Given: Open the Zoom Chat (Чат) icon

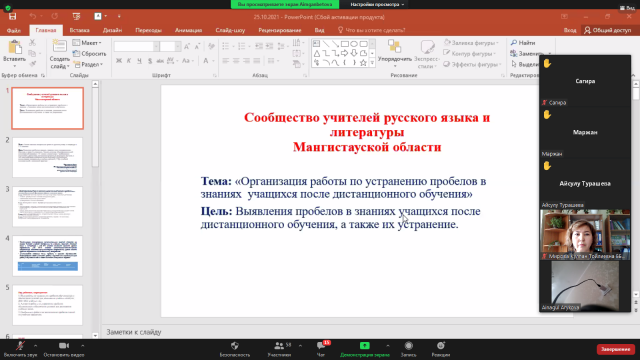Looking at the screenshot, I should [x=321, y=346].
